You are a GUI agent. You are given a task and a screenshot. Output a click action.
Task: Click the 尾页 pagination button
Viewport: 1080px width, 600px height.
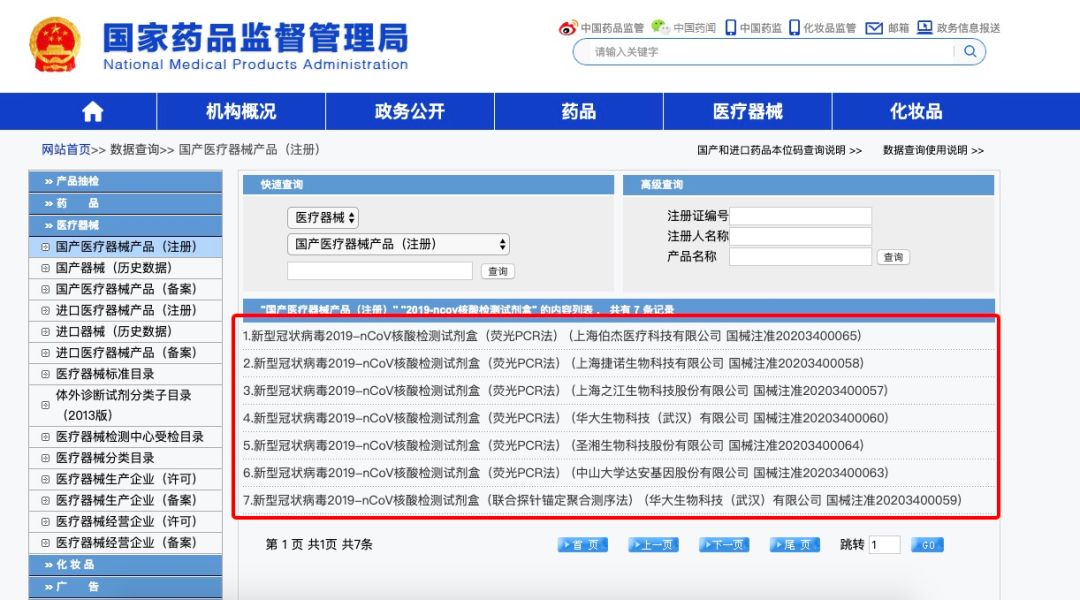point(795,545)
